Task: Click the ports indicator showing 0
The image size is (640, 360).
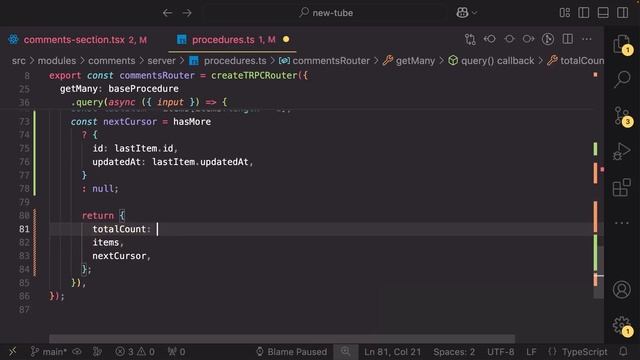Action: (176, 351)
